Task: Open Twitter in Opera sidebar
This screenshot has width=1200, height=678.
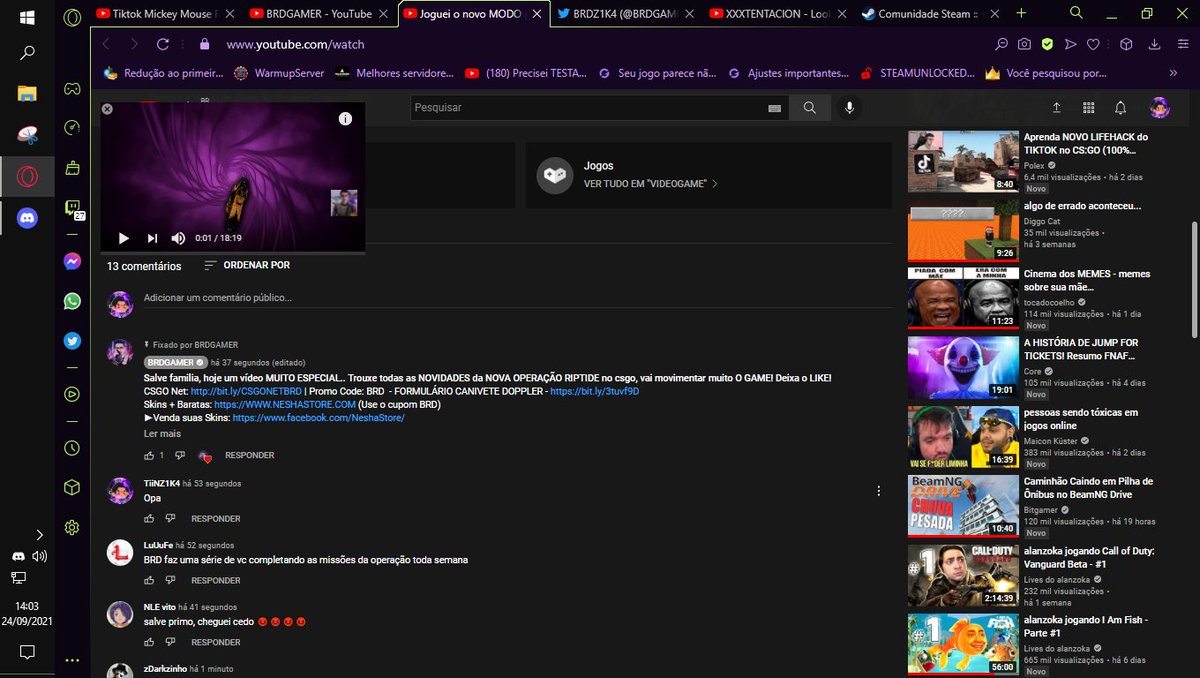Action: [x=72, y=341]
